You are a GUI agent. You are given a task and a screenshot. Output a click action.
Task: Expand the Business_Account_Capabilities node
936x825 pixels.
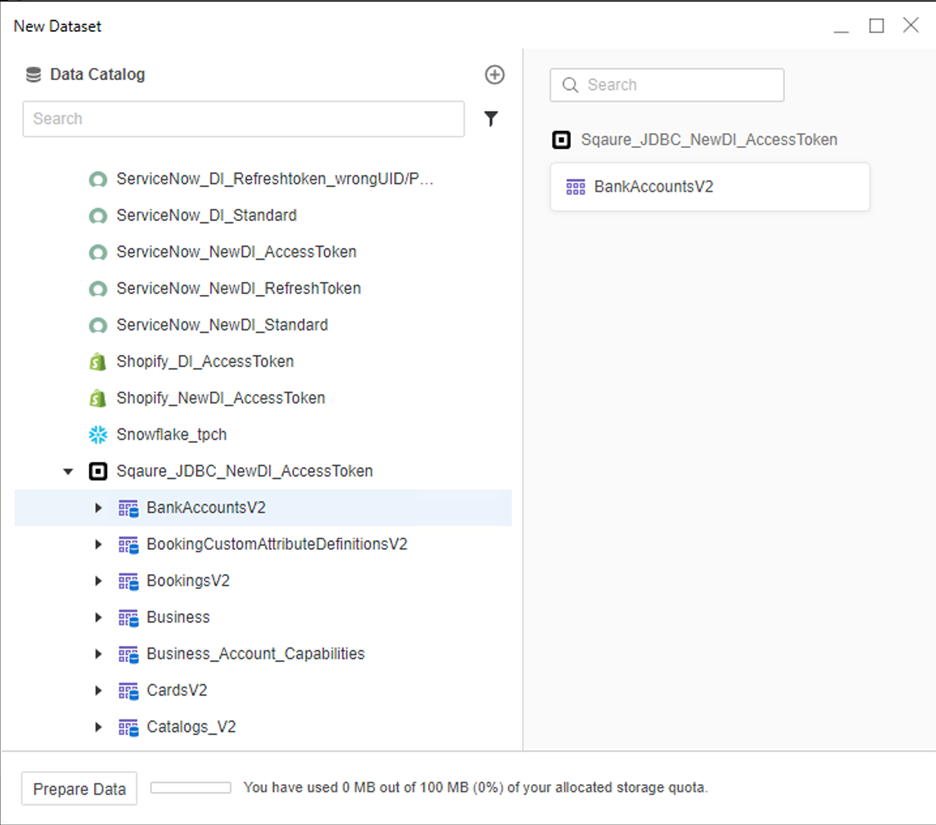(98, 654)
